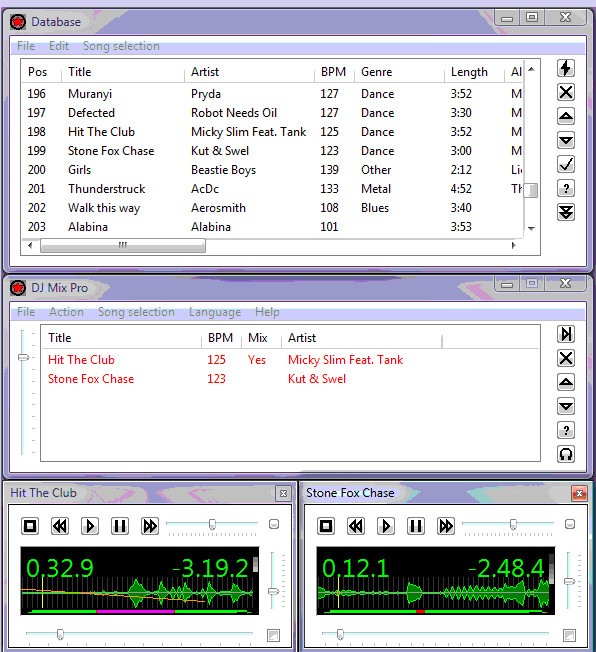Select Hit The Club in DJ Mix Pro playlist
Viewport: 596px width, 652px height.
[x=290, y=360]
